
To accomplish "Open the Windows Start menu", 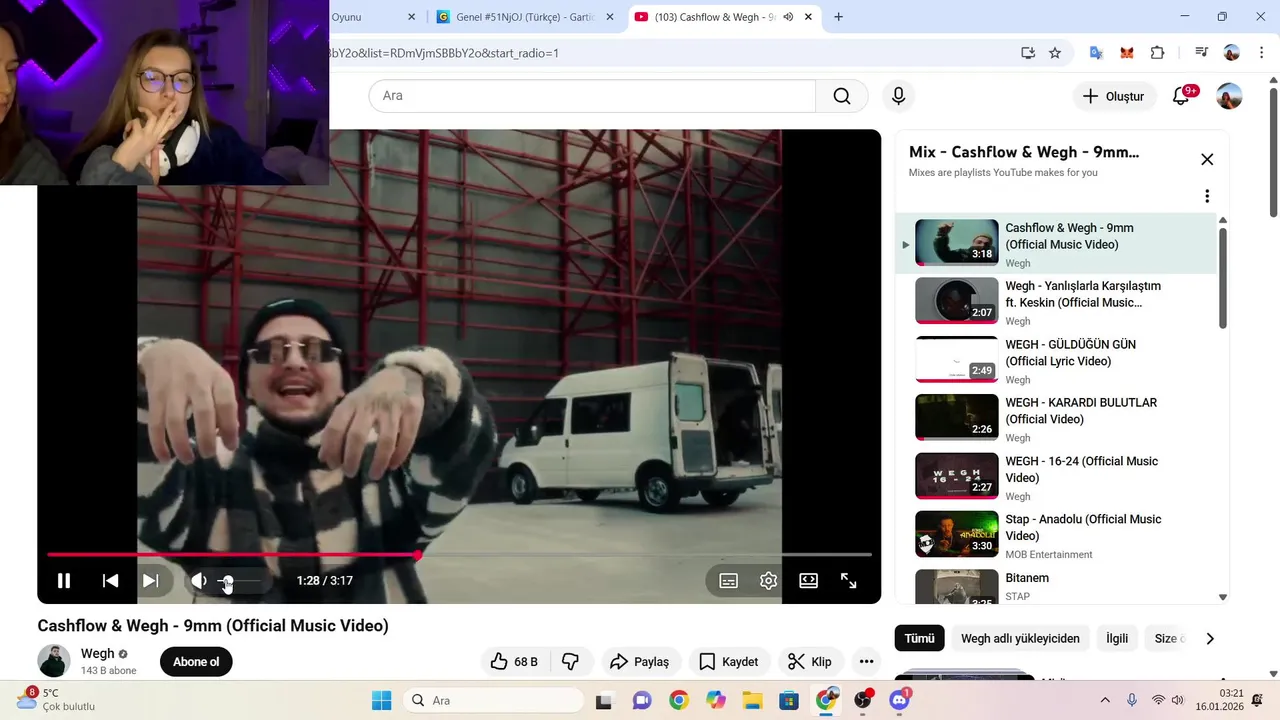I will pos(382,700).
